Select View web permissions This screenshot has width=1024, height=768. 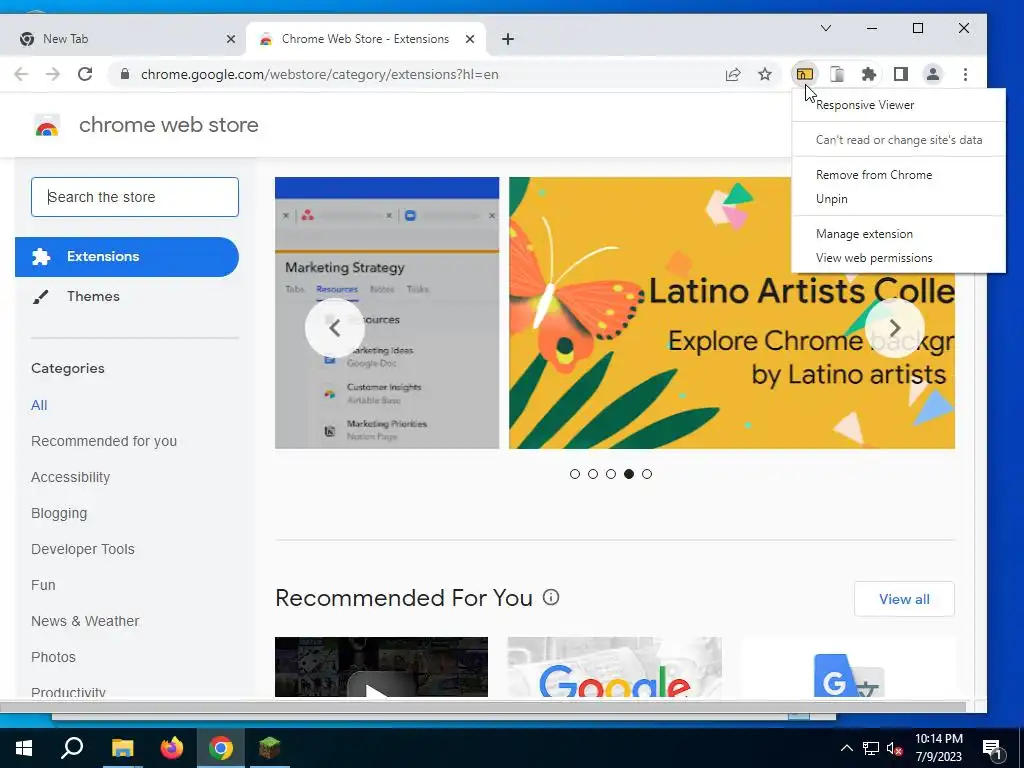click(899, 258)
